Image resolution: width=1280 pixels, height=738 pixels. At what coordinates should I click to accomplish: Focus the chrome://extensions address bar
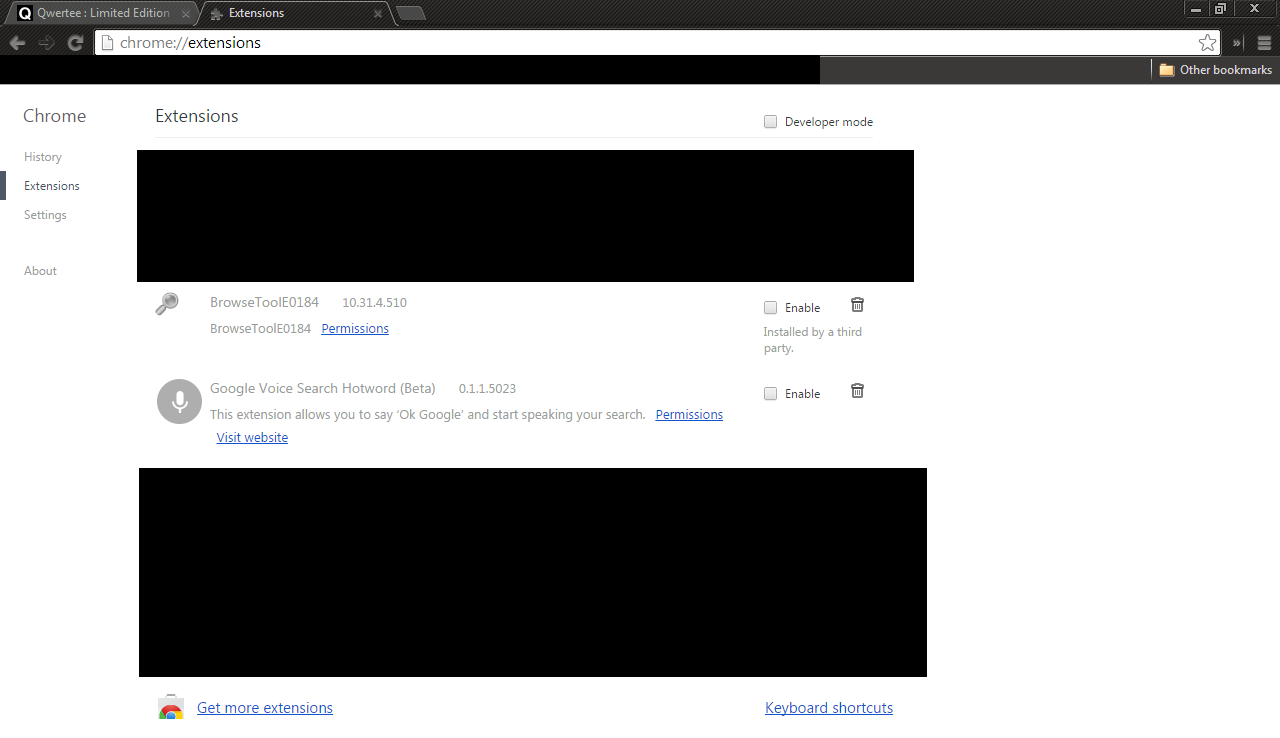click(x=655, y=43)
